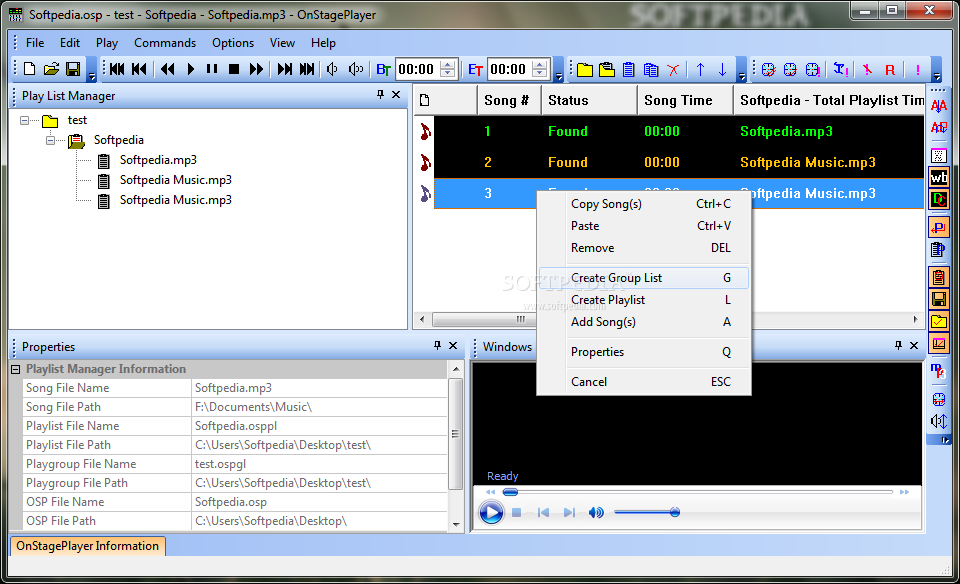The width and height of the screenshot is (960, 584).
Task: Click the BT 00:00 time input field
Action: point(418,69)
